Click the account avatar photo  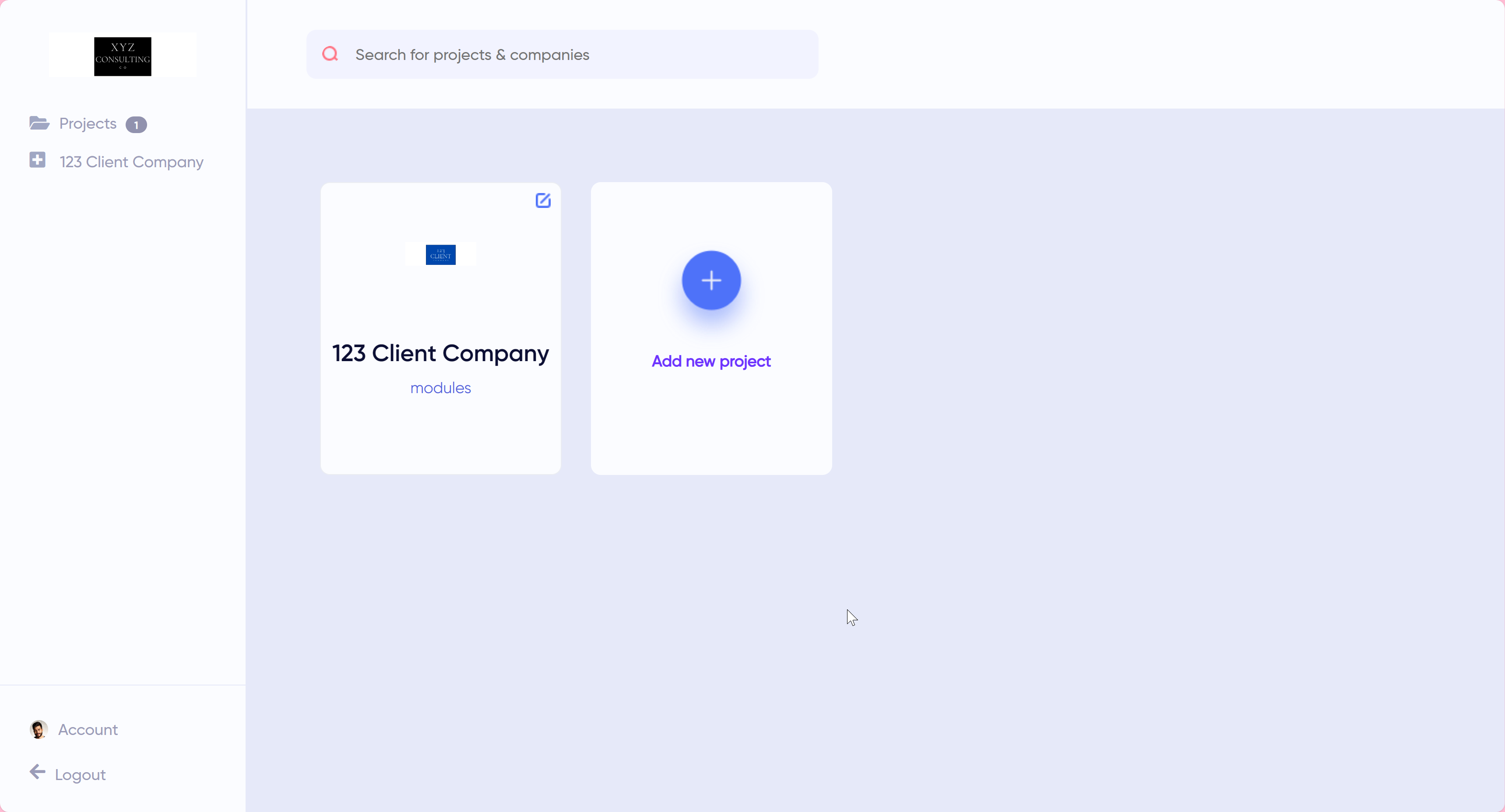click(39, 729)
